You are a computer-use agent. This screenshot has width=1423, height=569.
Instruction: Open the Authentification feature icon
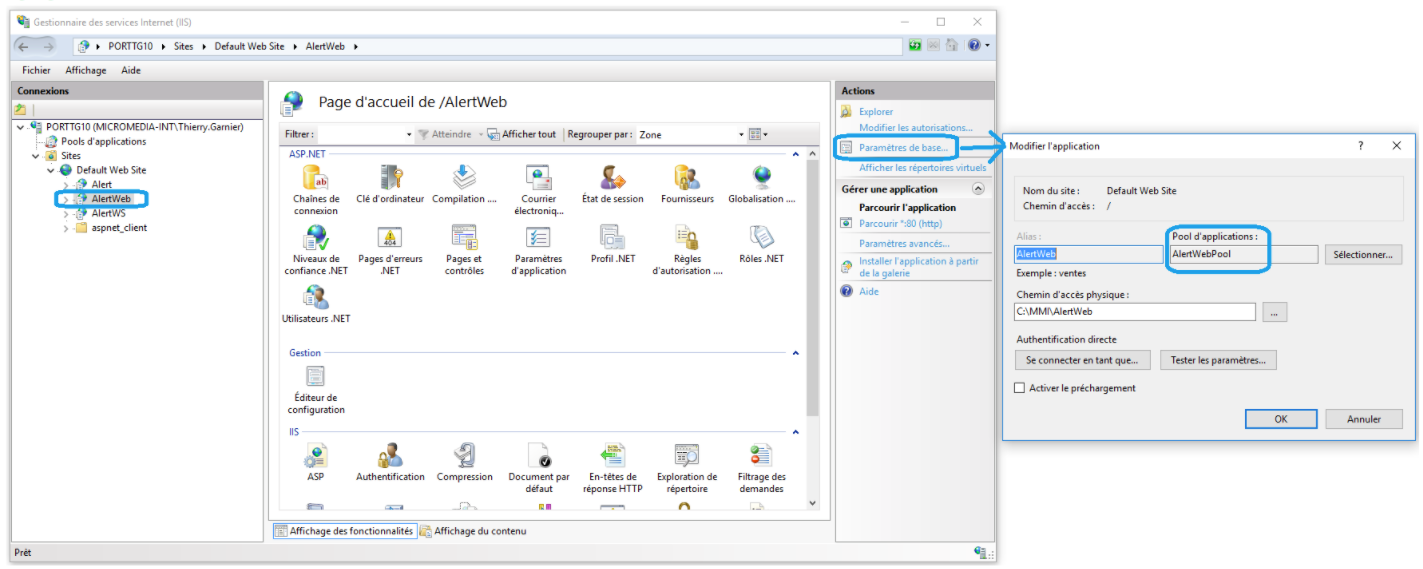(x=390, y=457)
